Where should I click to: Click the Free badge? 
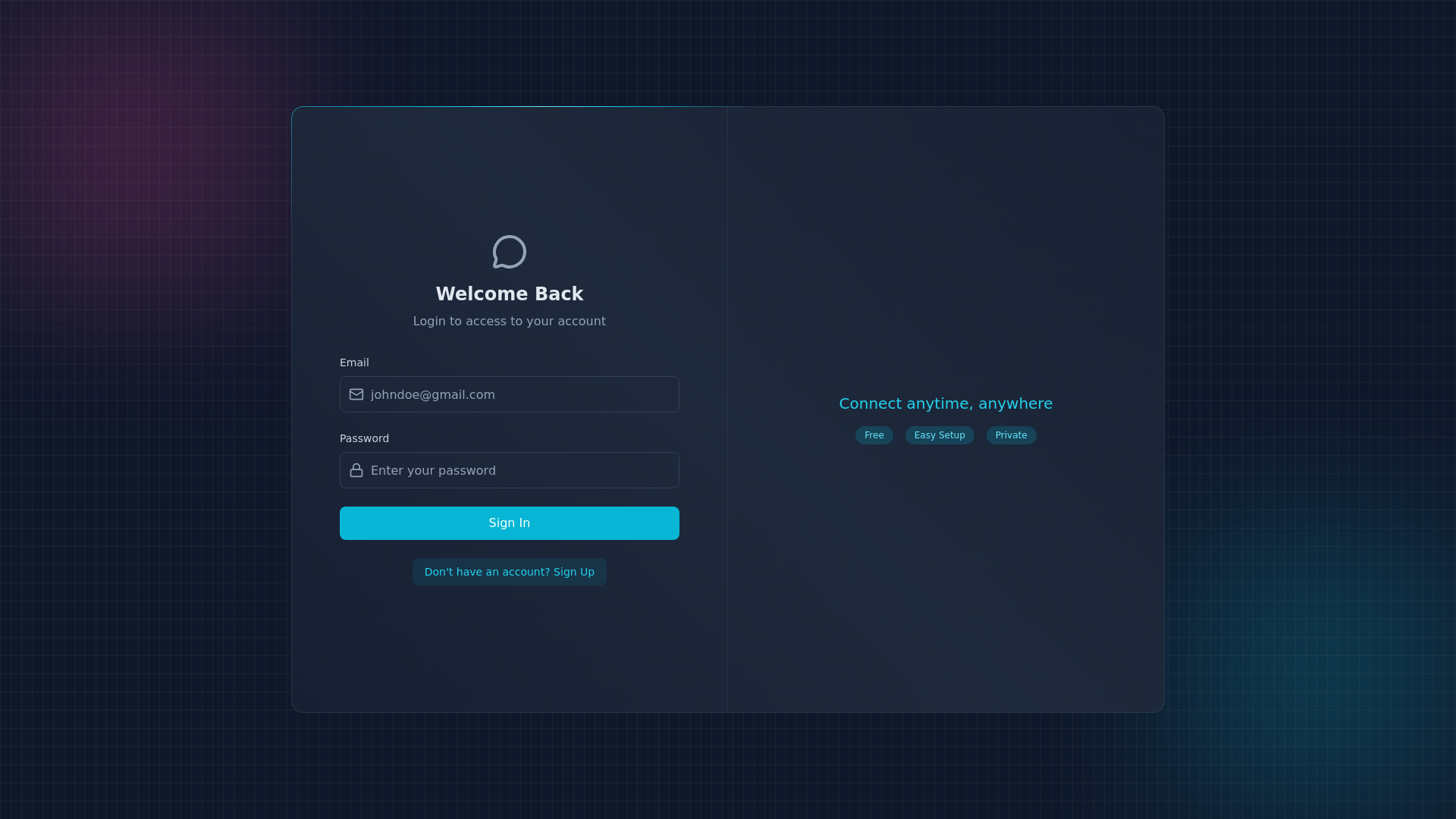pyautogui.click(x=874, y=435)
